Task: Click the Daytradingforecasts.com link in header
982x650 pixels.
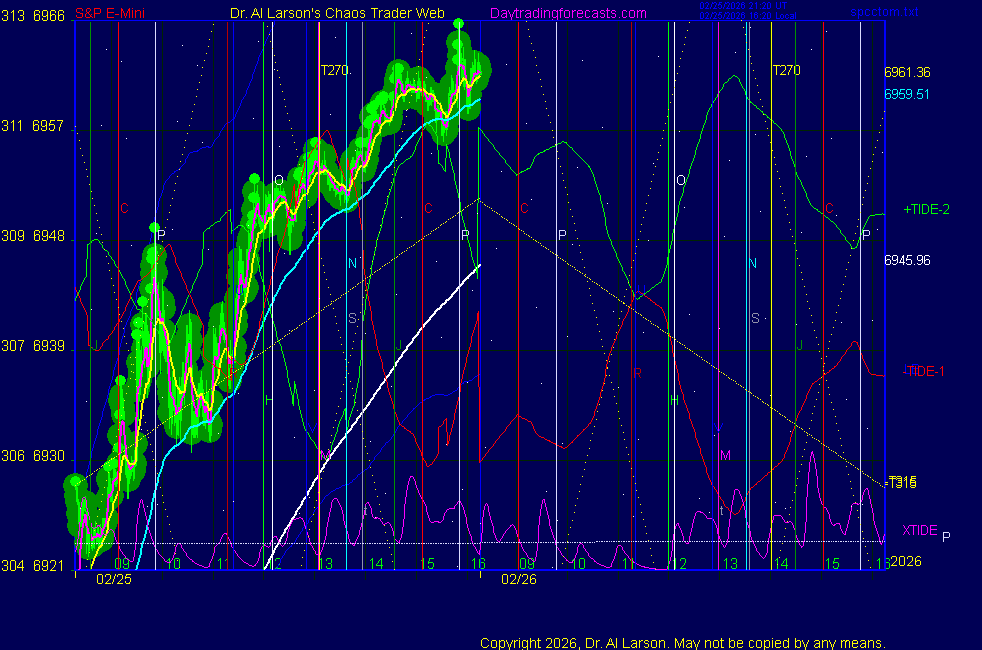Action: click(567, 14)
